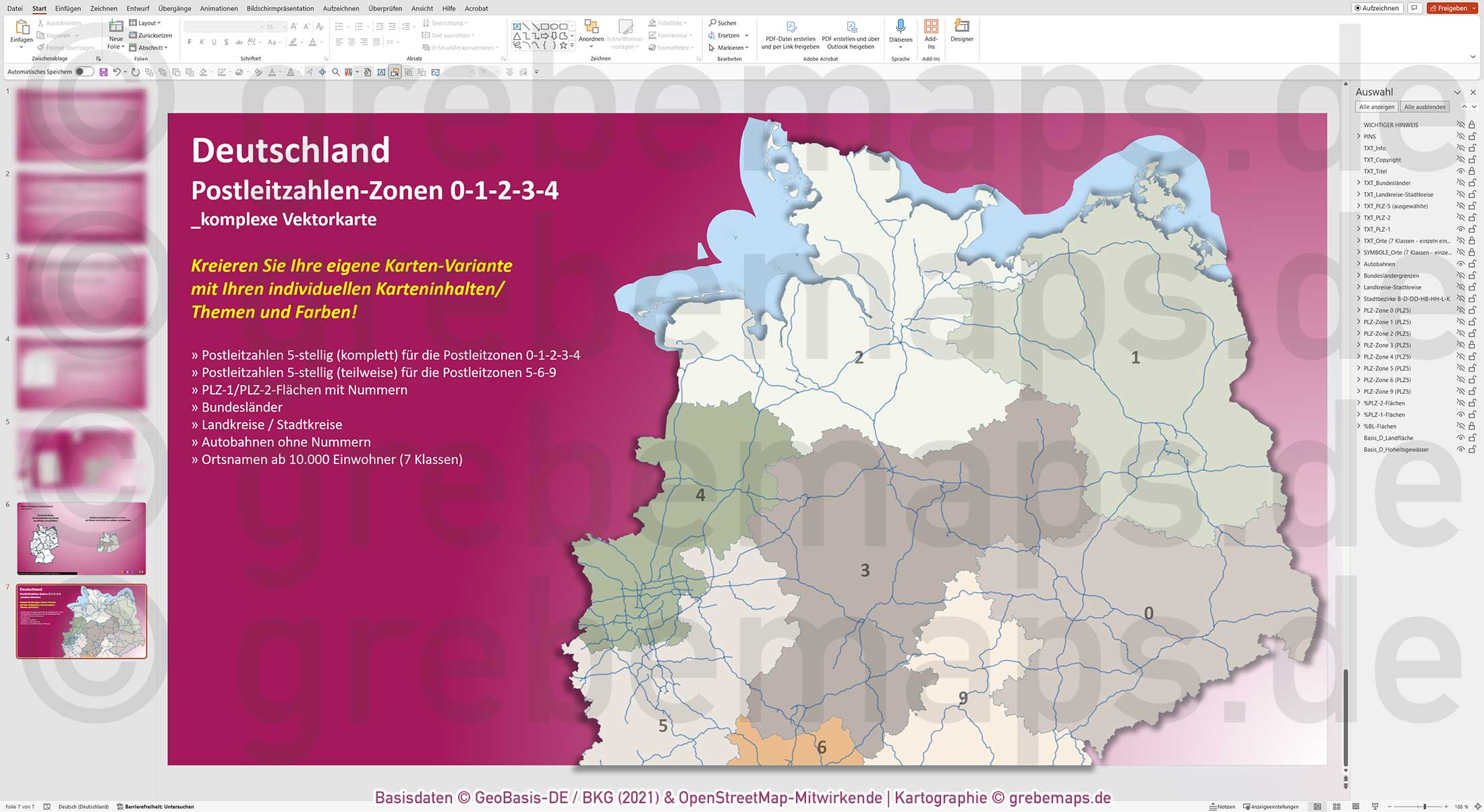Expand the PLZ-Zone 3 (PLZ5) tree entry
Image resolution: width=1484 pixels, height=812 pixels.
tap(1358, 345)
